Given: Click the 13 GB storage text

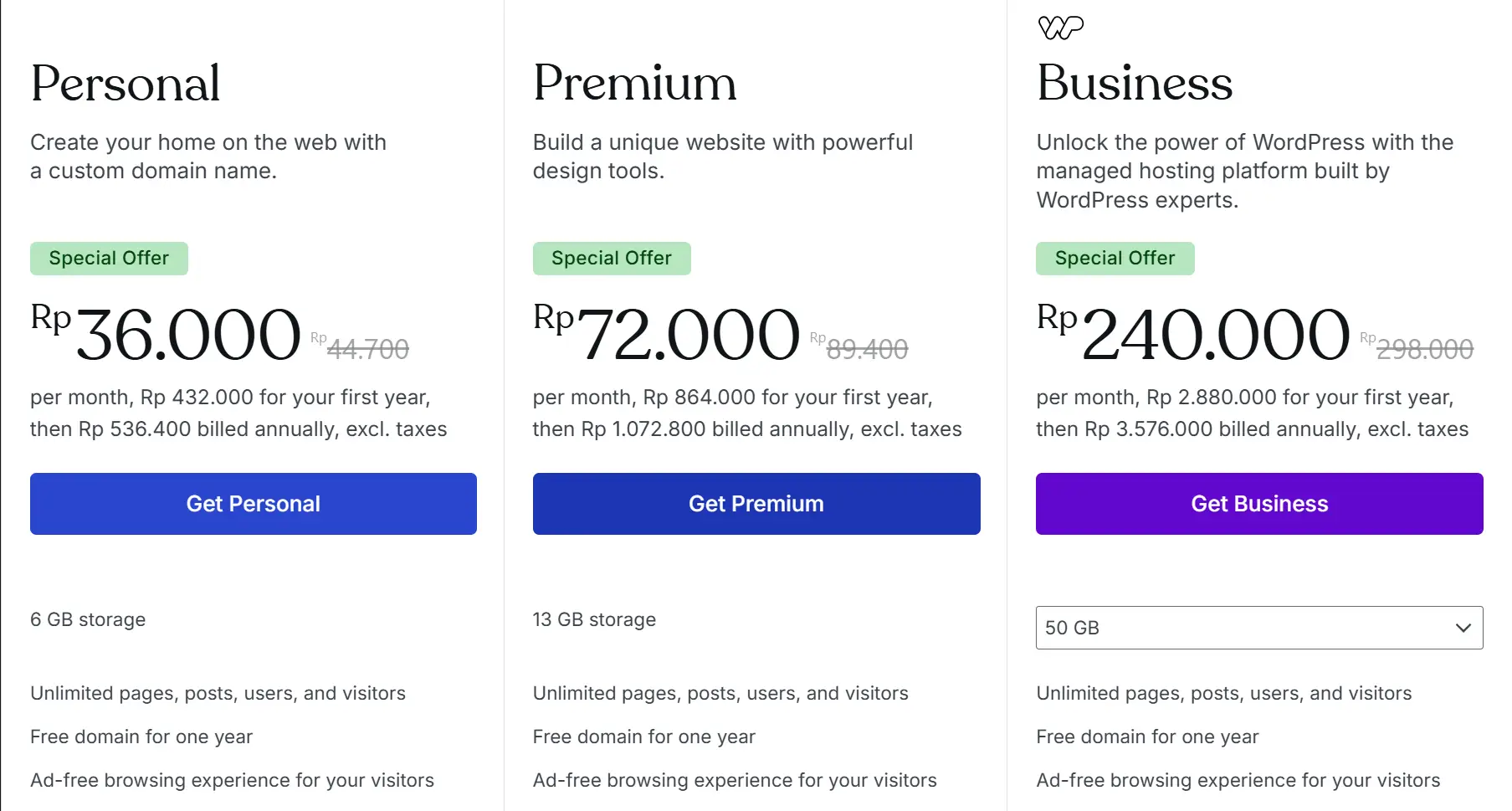Looking at the screenshot, I should tap(594, 620).
